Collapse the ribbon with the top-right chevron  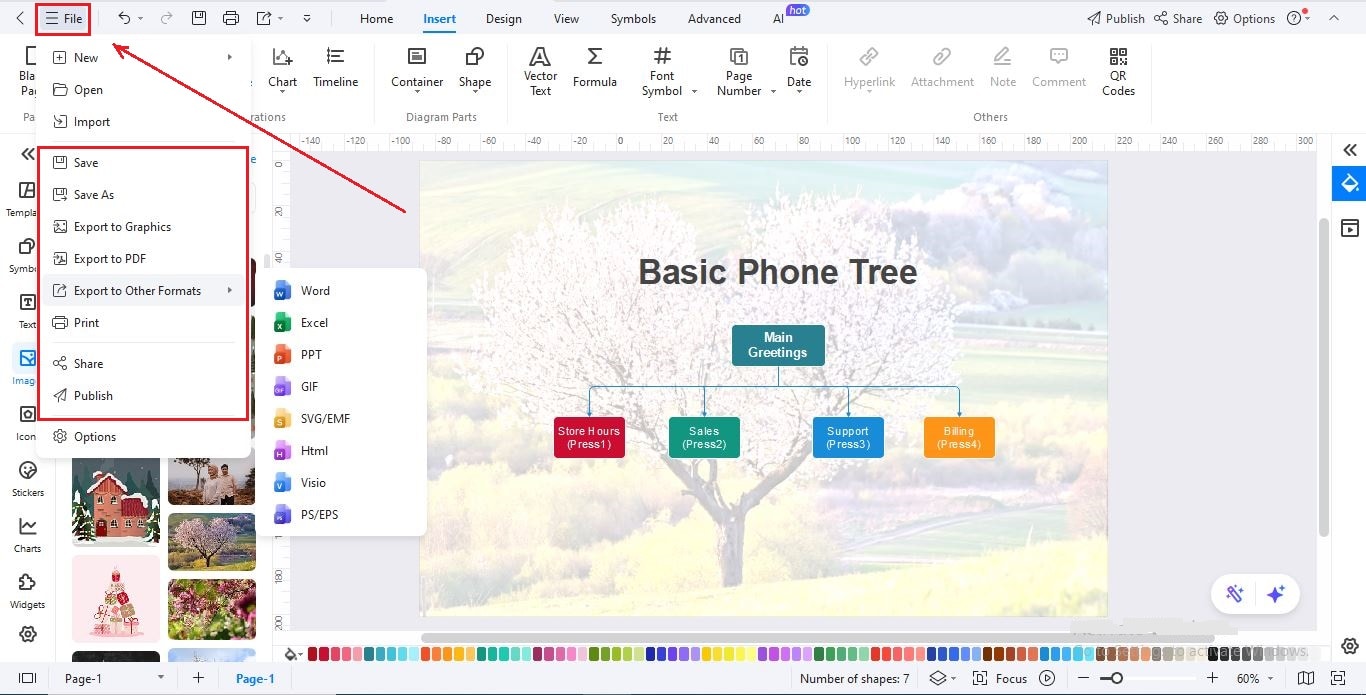click(x=1333, y=18)
